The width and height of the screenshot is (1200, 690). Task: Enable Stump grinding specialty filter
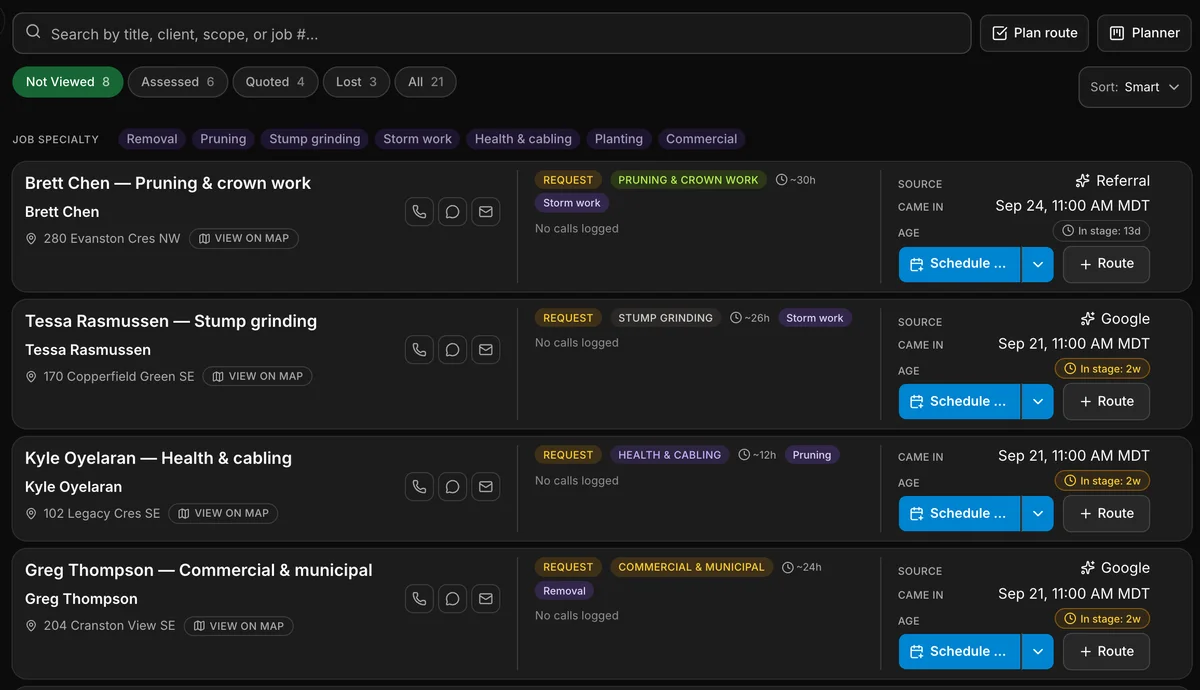pos(315,139)
